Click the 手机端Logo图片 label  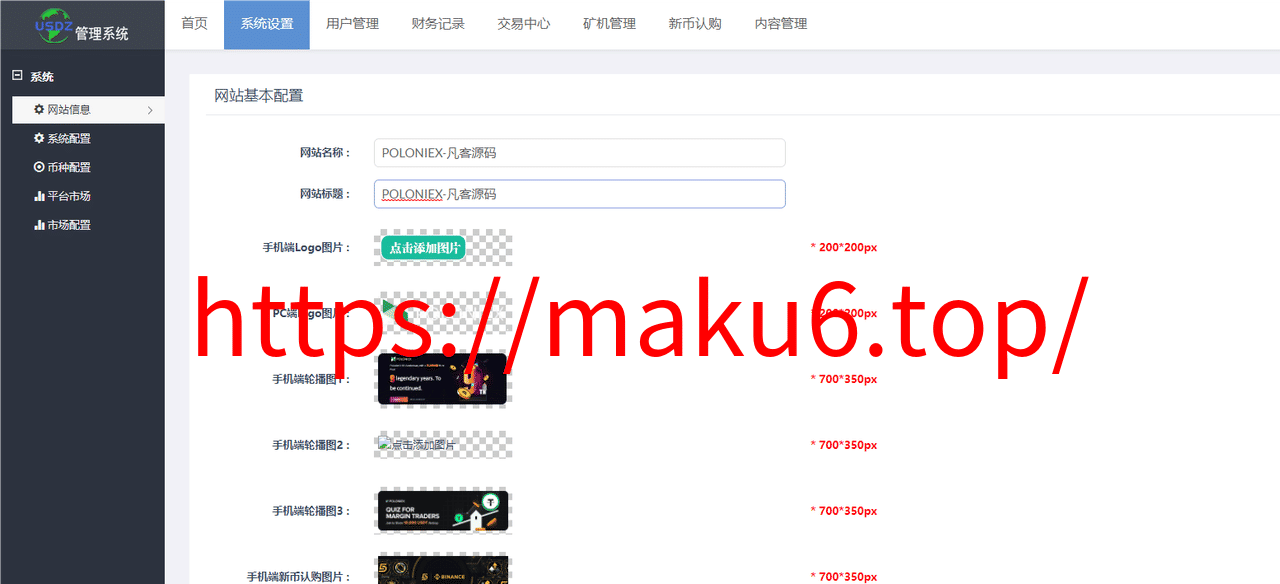click(x=307, y=247)
